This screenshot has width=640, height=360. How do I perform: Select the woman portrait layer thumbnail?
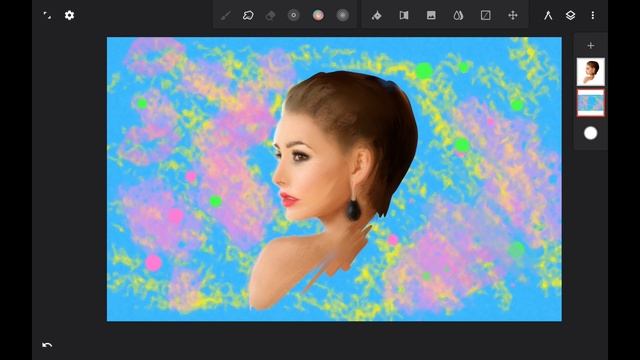point(591,71)
